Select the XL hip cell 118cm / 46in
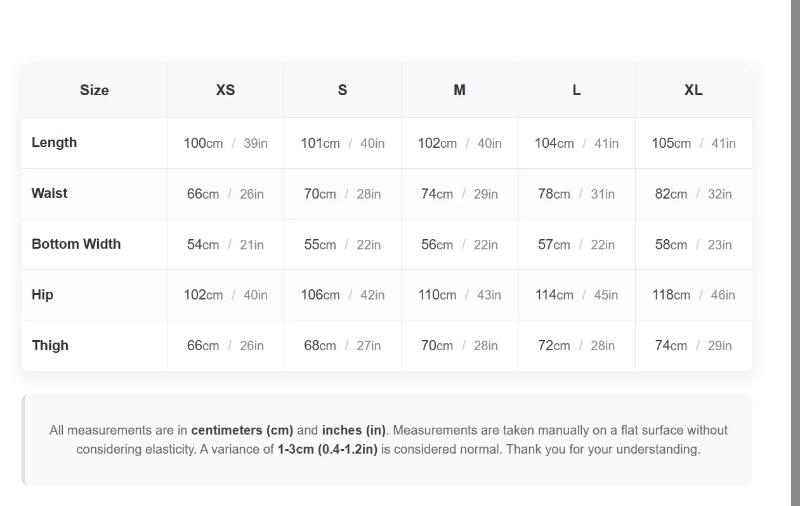 click(x=693, y=295)
